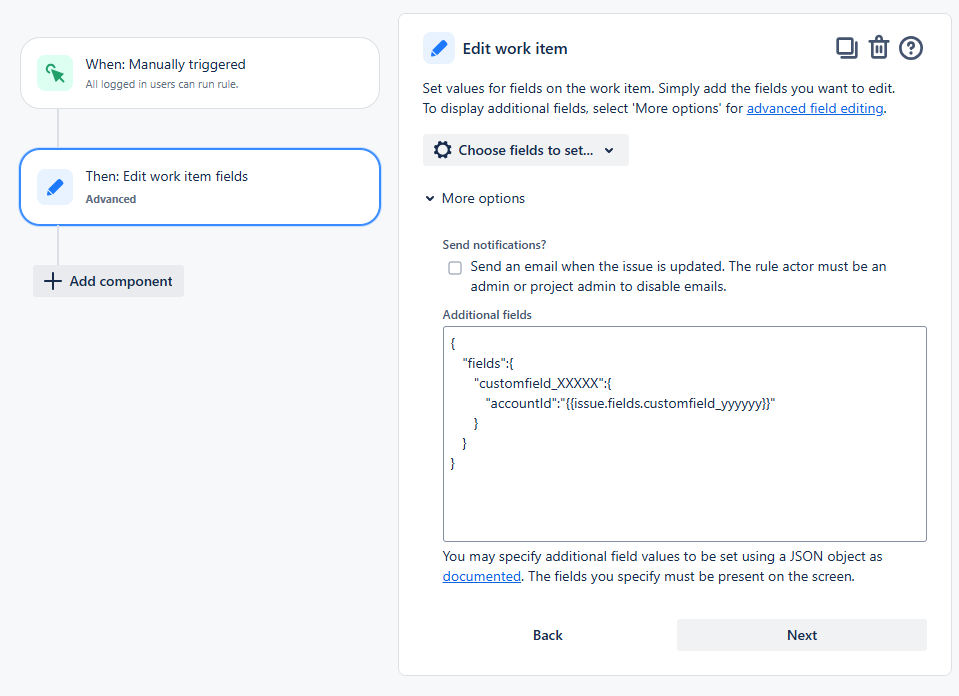The height and width of the screenshot is (696, 959).
Task: Click inside the Additional fields JSON editor
Action: (684, 434)
